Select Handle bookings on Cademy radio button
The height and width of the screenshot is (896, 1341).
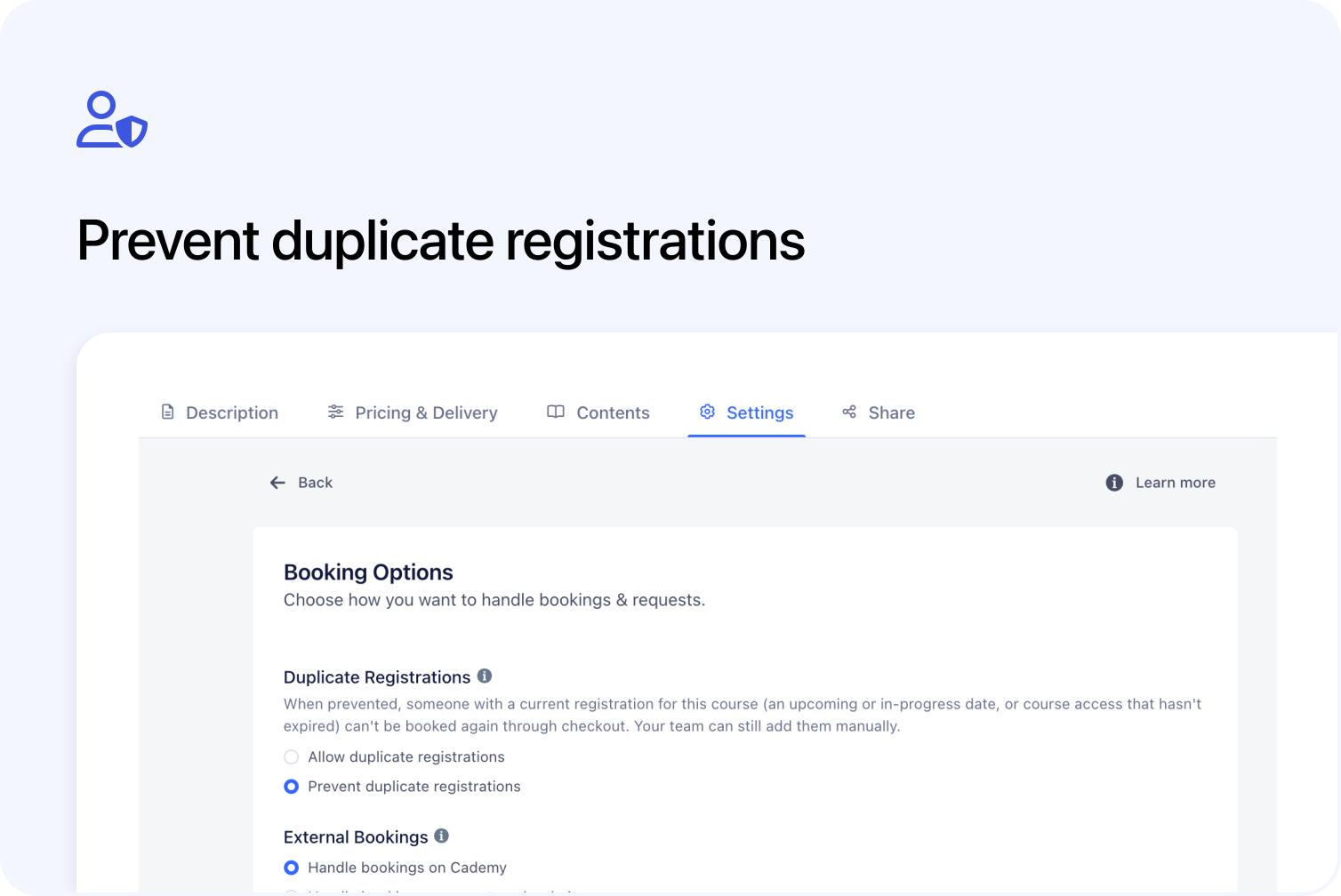pyautogui.click(x=291, y=868)
